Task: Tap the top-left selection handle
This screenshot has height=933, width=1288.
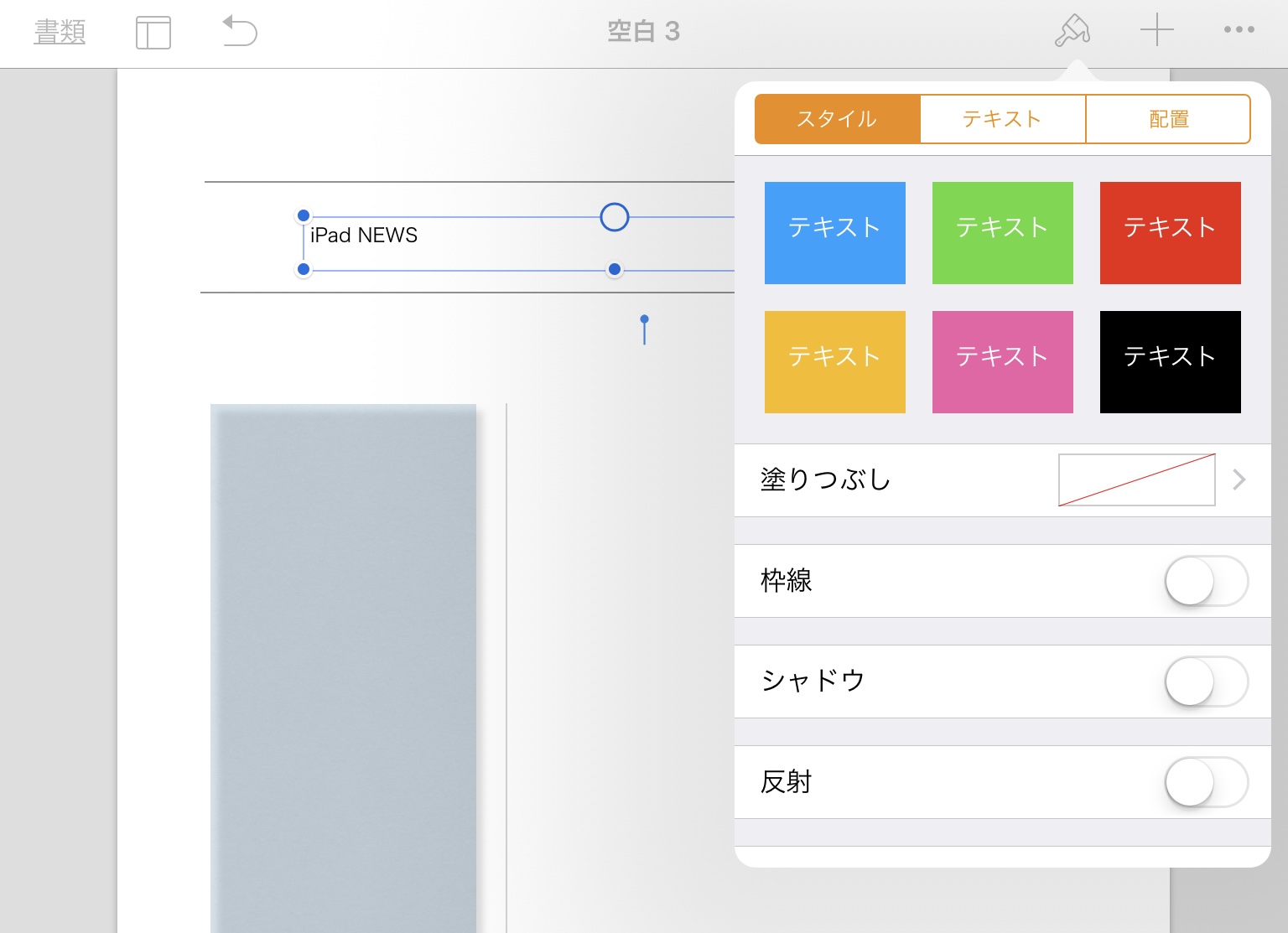Action: (304, 215)
